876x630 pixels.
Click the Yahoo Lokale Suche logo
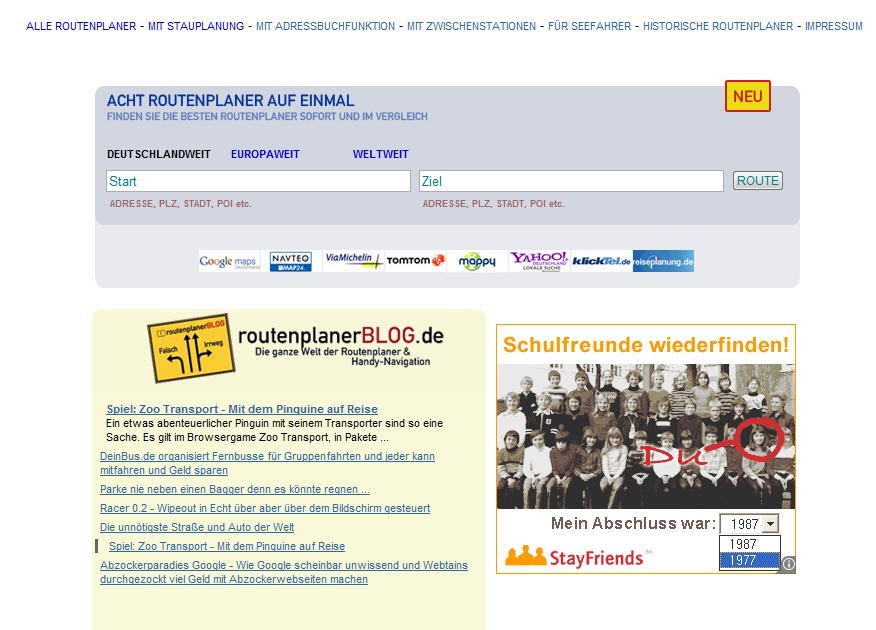(539, 261)
